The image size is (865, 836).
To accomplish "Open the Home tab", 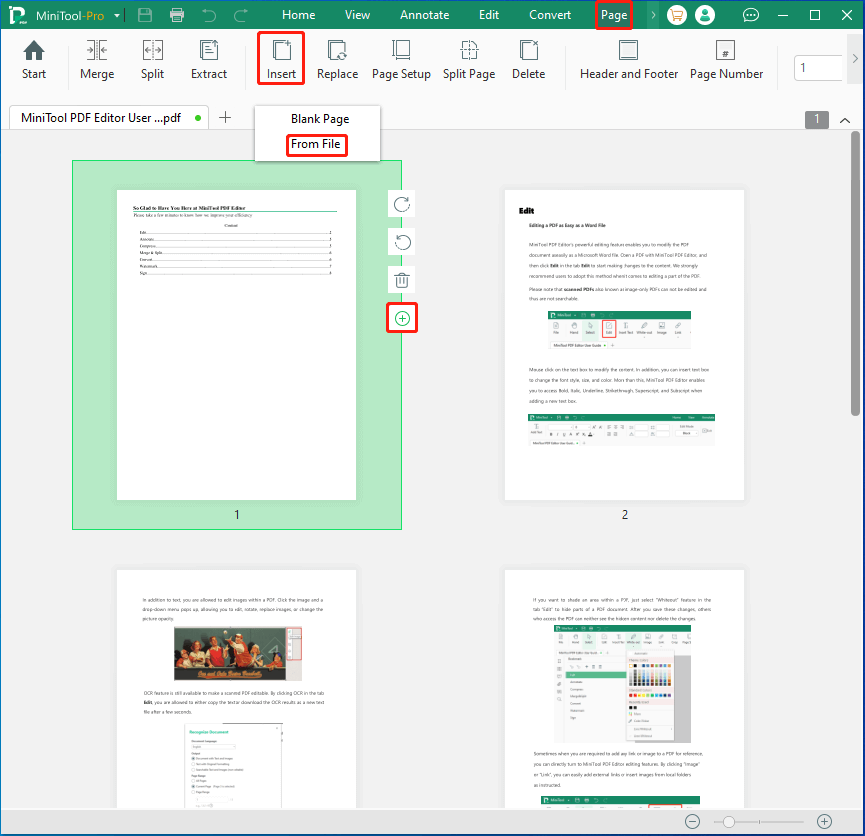I will [298, 15].
